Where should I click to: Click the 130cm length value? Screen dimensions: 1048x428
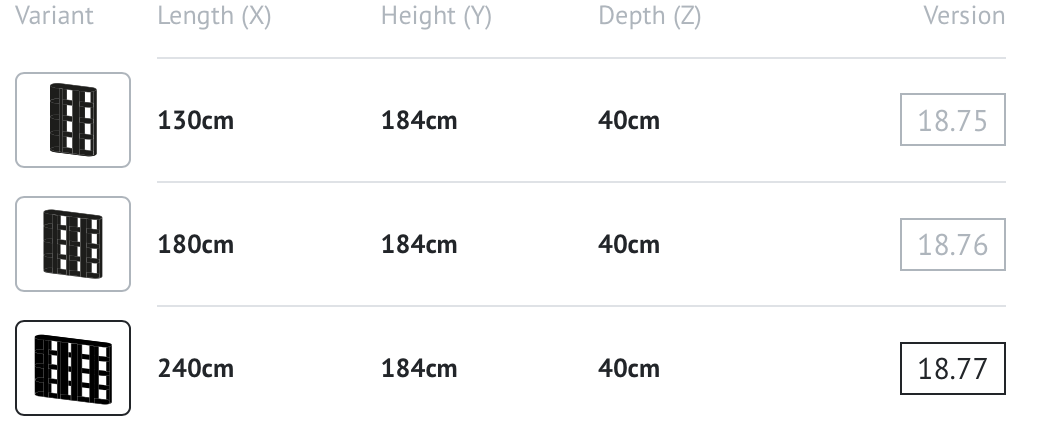(196, 121)
